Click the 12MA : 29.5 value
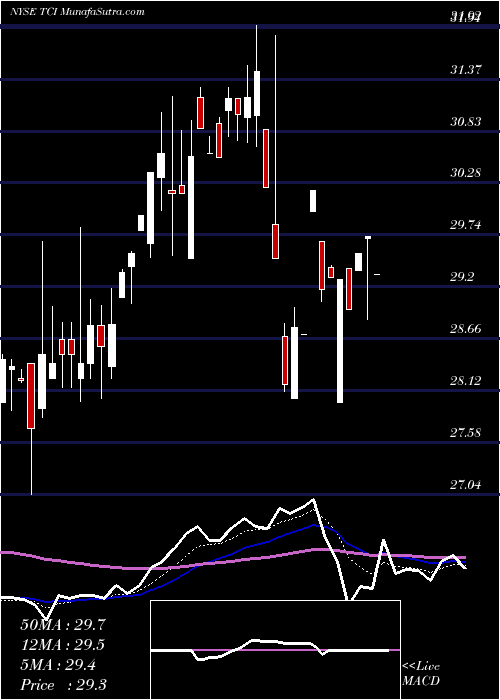The width and height of the screenshot is (500, 700). coord(63,645)
